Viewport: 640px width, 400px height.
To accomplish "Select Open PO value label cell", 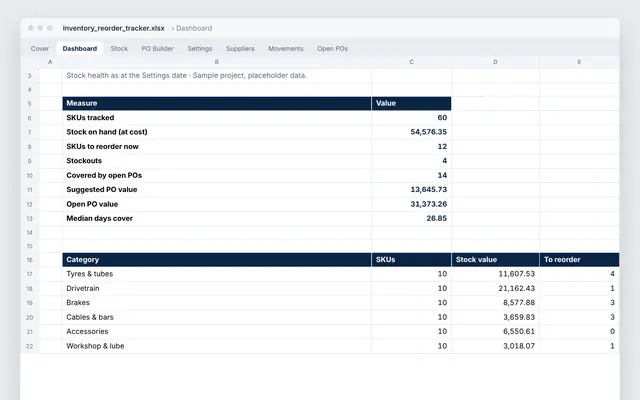I will 217,204.
